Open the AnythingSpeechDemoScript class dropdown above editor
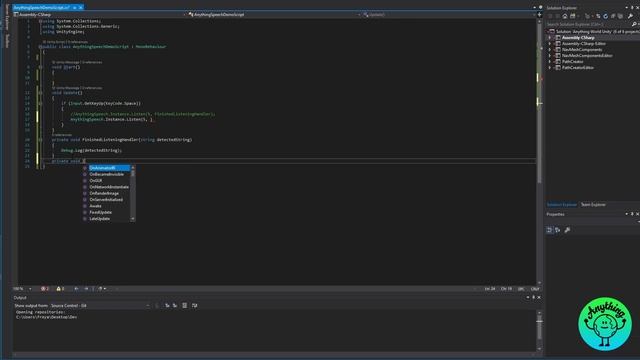 pyautogui.click(x=274, y=15)
